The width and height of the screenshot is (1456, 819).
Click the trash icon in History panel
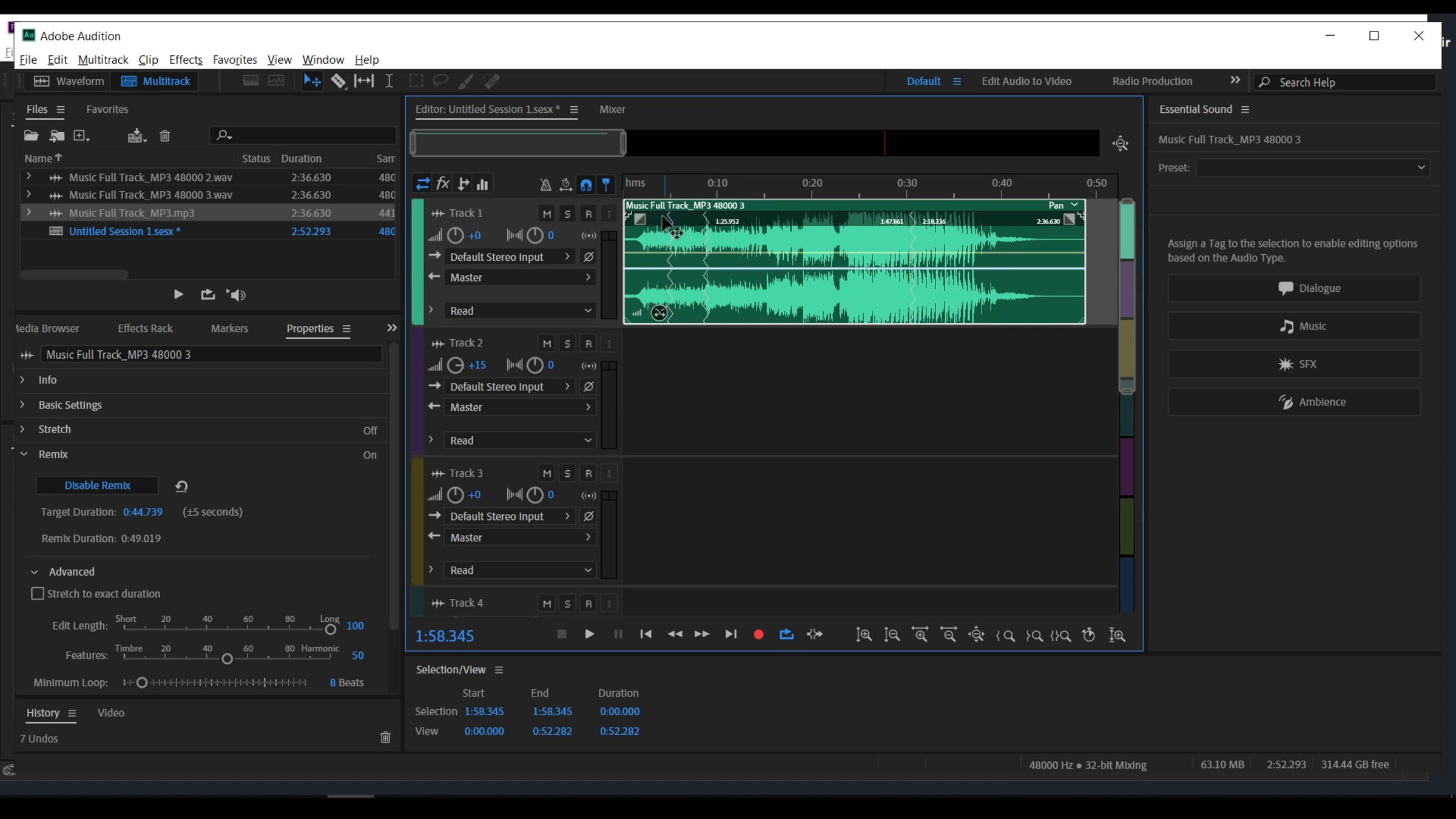point(385,738)
